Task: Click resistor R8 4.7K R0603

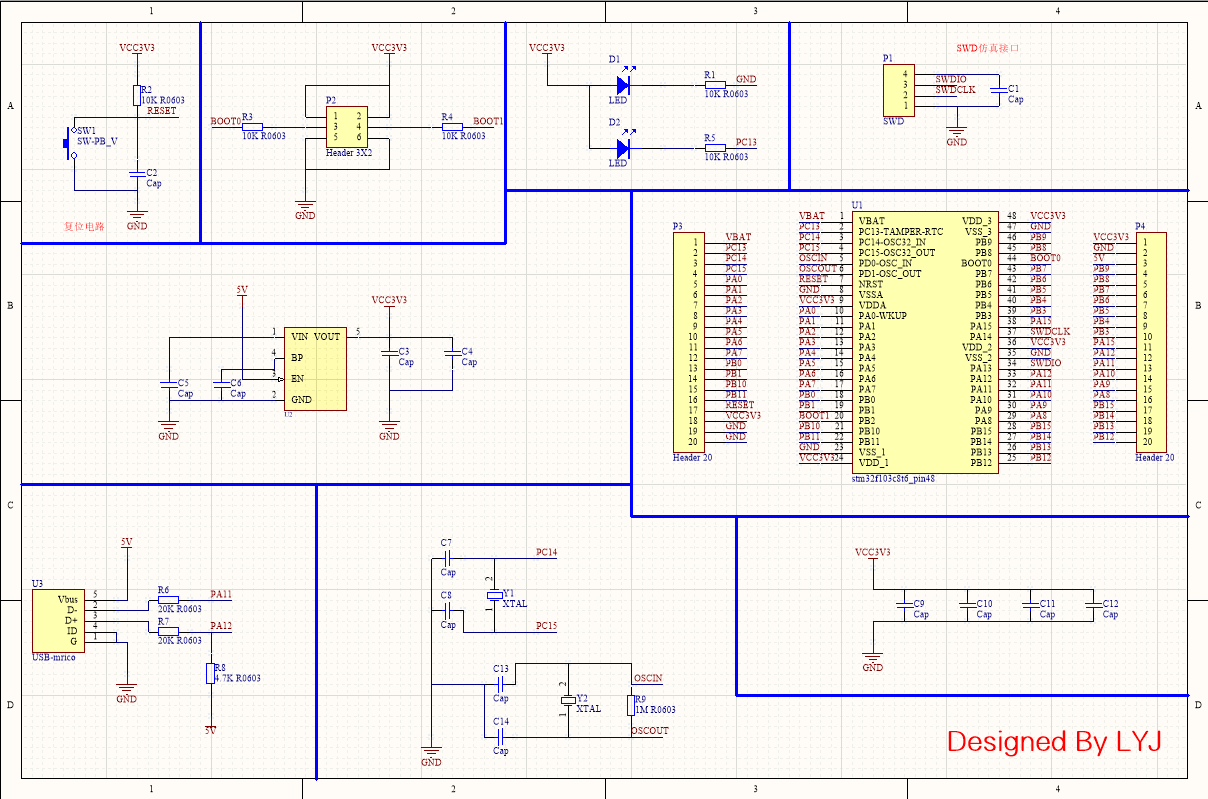Action: coord(210,674)
